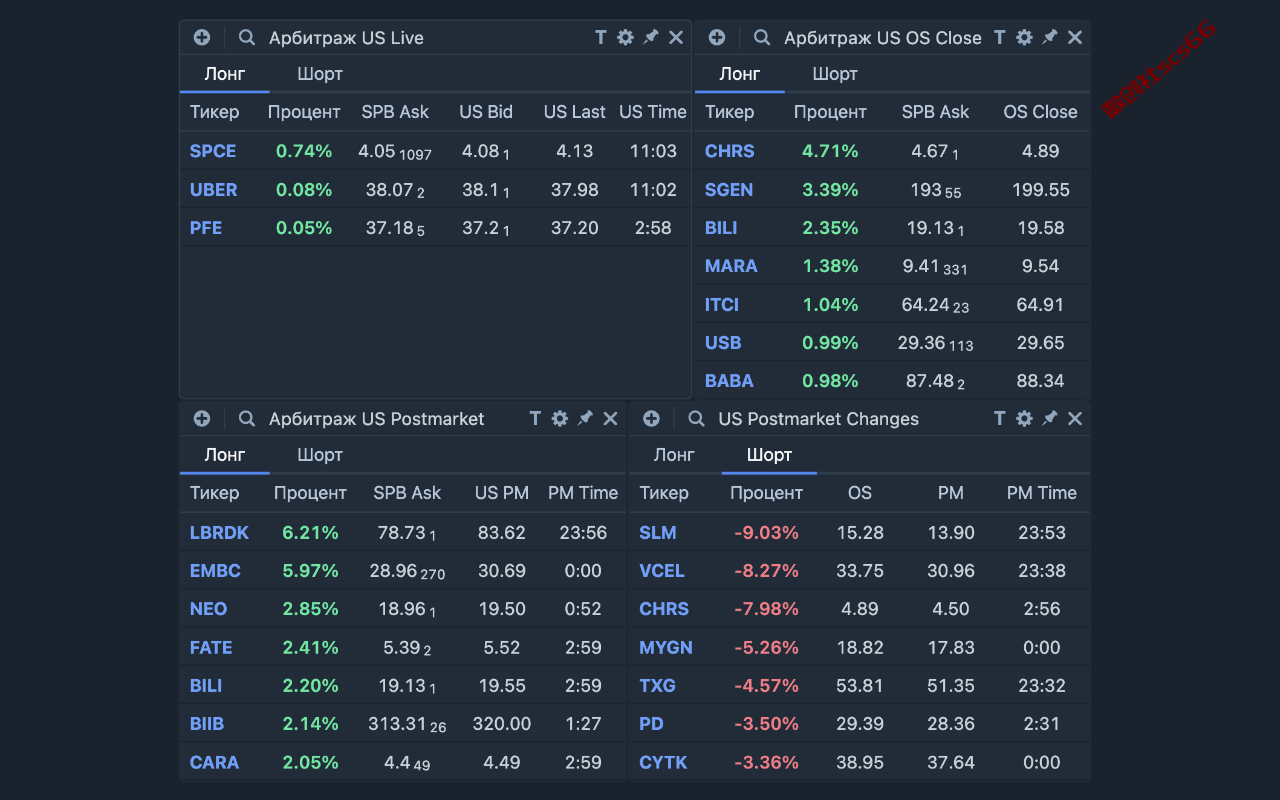Click the T icon in US Postmarket Changes panel
Viewport: 1280px width, 800px height.
(x=999, y=418)
